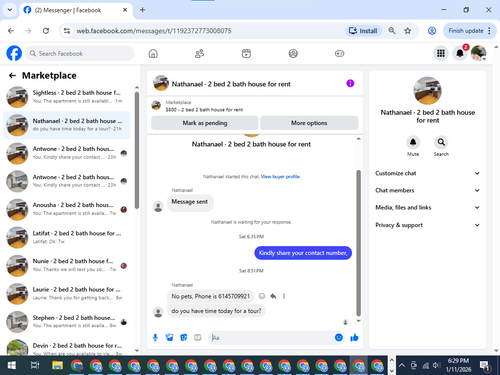Click Finish update button in Chrome

pos(466,31)
